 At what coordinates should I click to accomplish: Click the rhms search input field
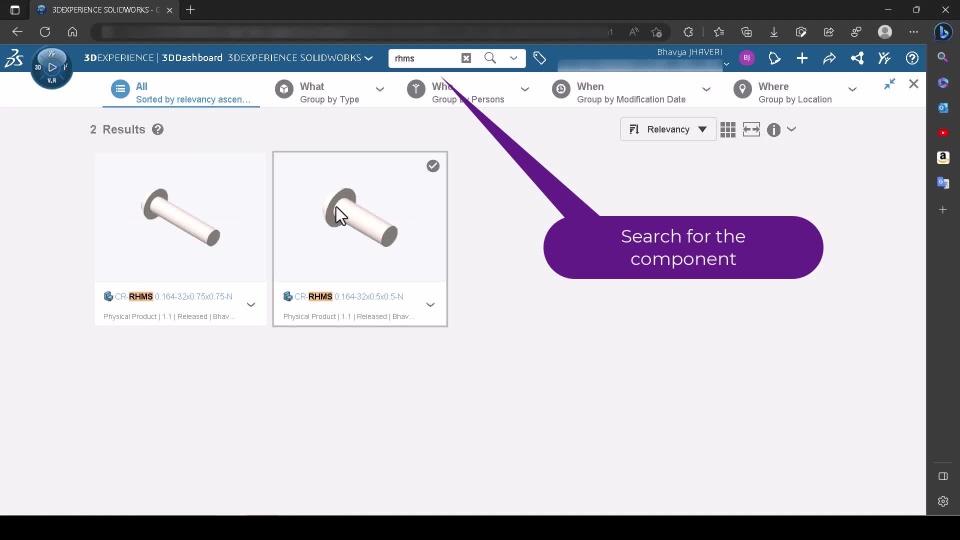425,58
